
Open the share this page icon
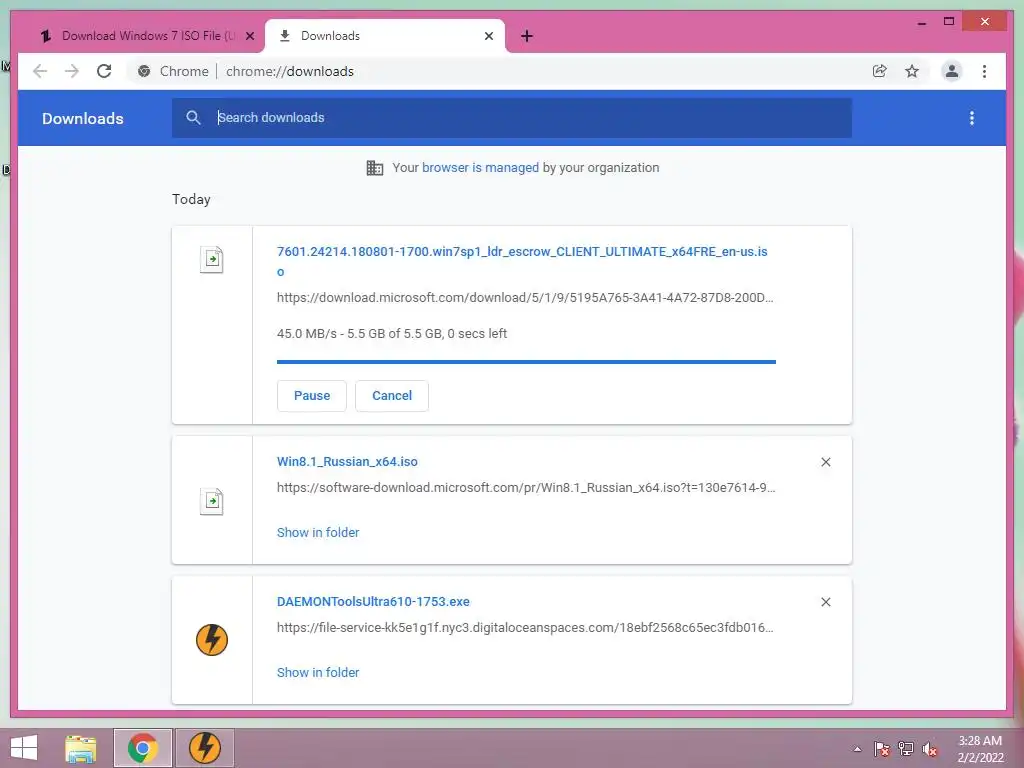click(x=880, y=71)
